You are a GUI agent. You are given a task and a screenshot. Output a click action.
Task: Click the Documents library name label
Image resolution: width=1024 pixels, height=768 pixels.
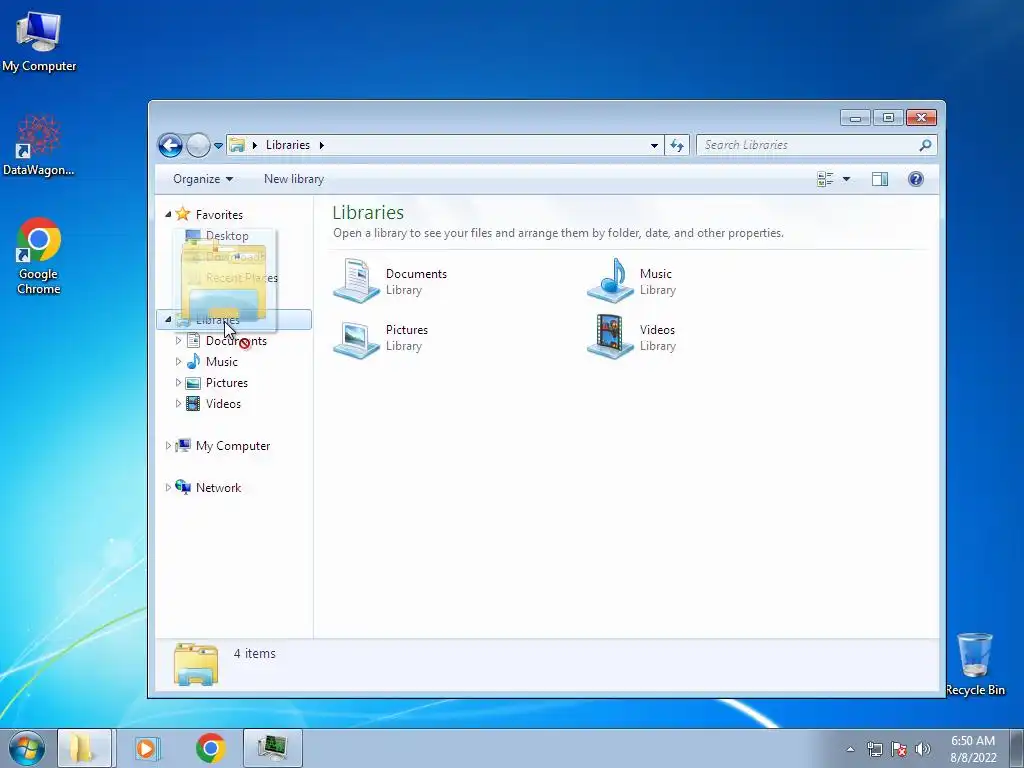click(416, 274)
